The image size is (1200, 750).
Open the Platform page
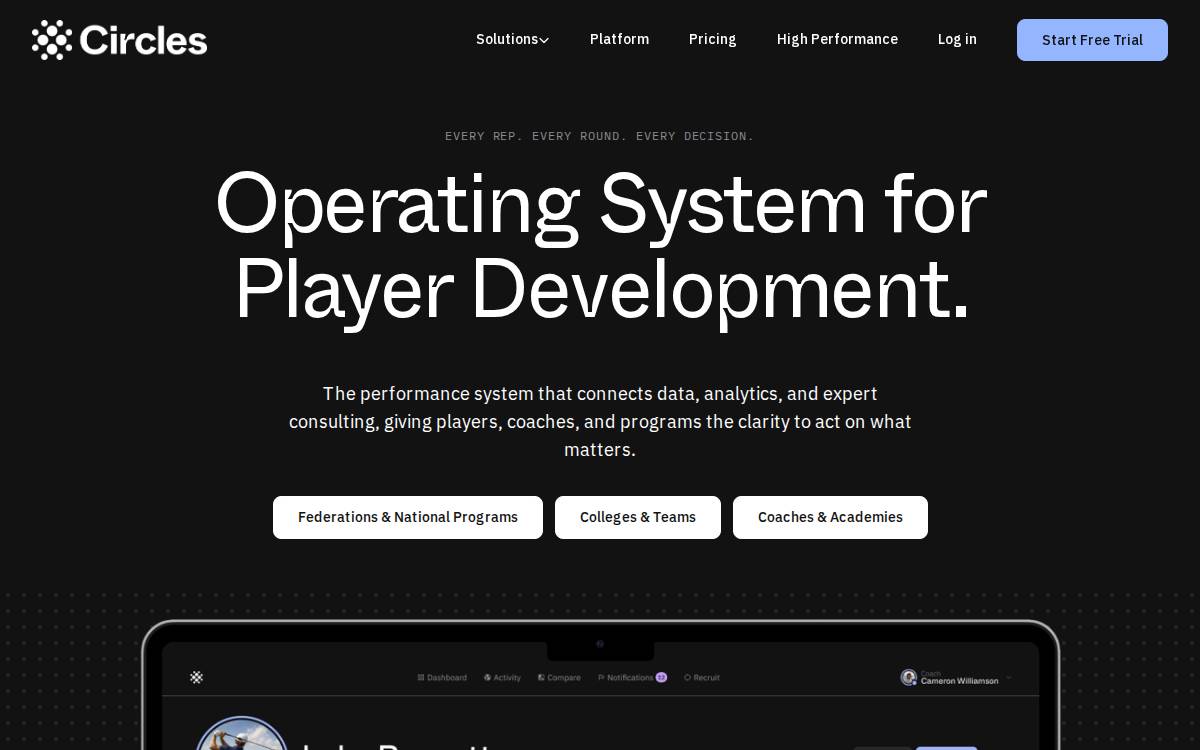pyautogui.click(x=619, y=40)
